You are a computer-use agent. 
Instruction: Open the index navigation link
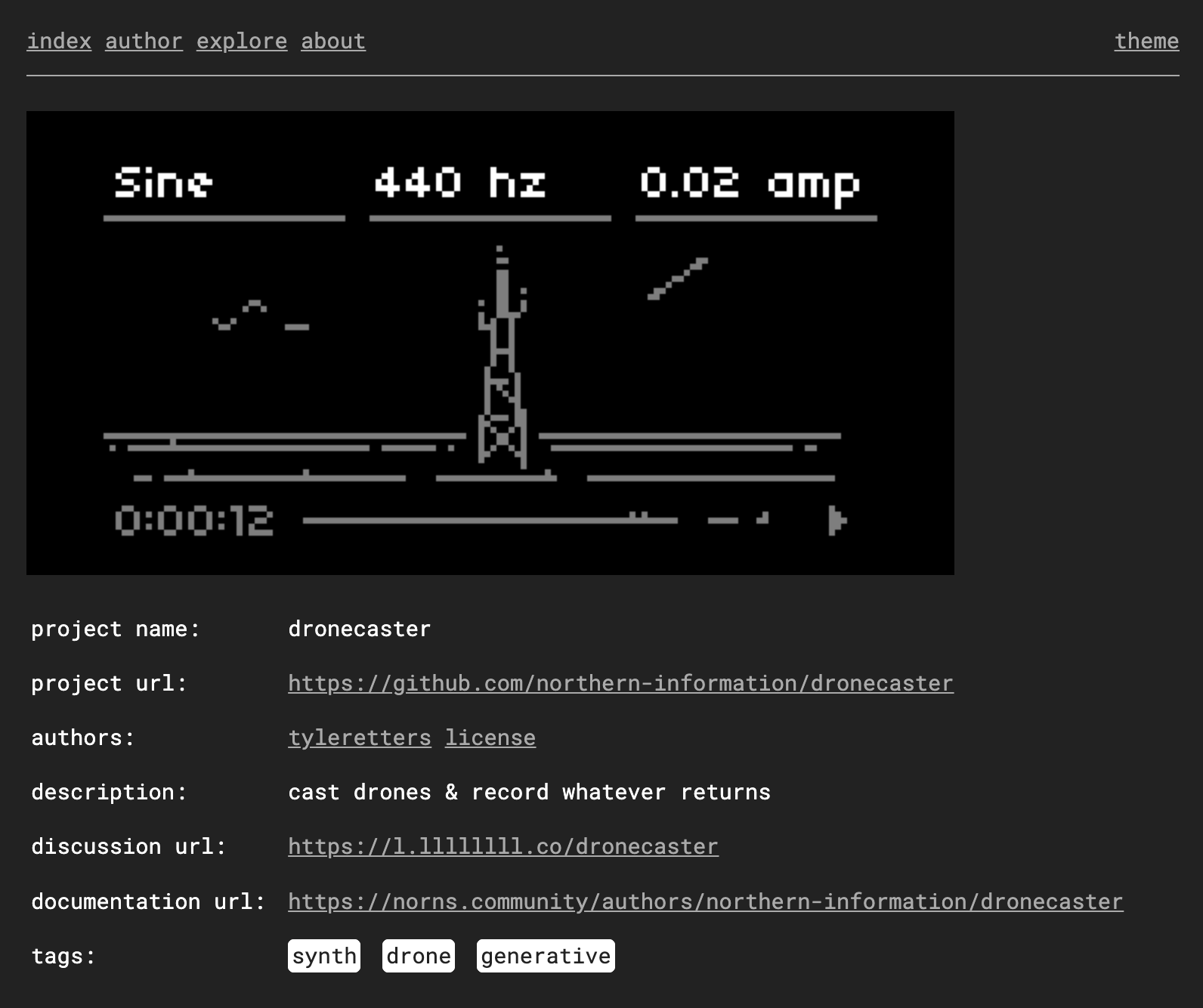coord(59,41)
